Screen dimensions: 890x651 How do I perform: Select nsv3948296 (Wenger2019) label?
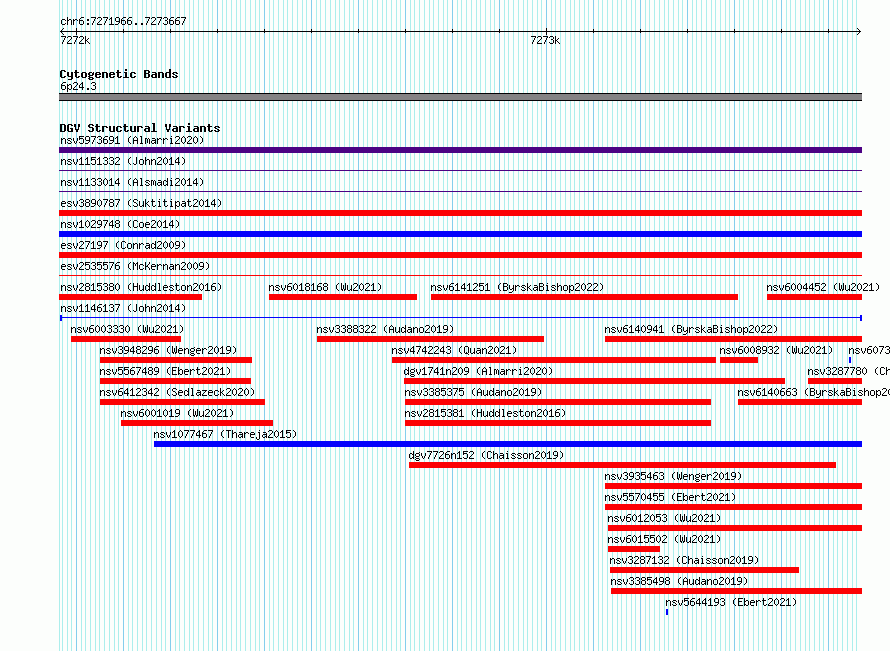click(168, 350)
